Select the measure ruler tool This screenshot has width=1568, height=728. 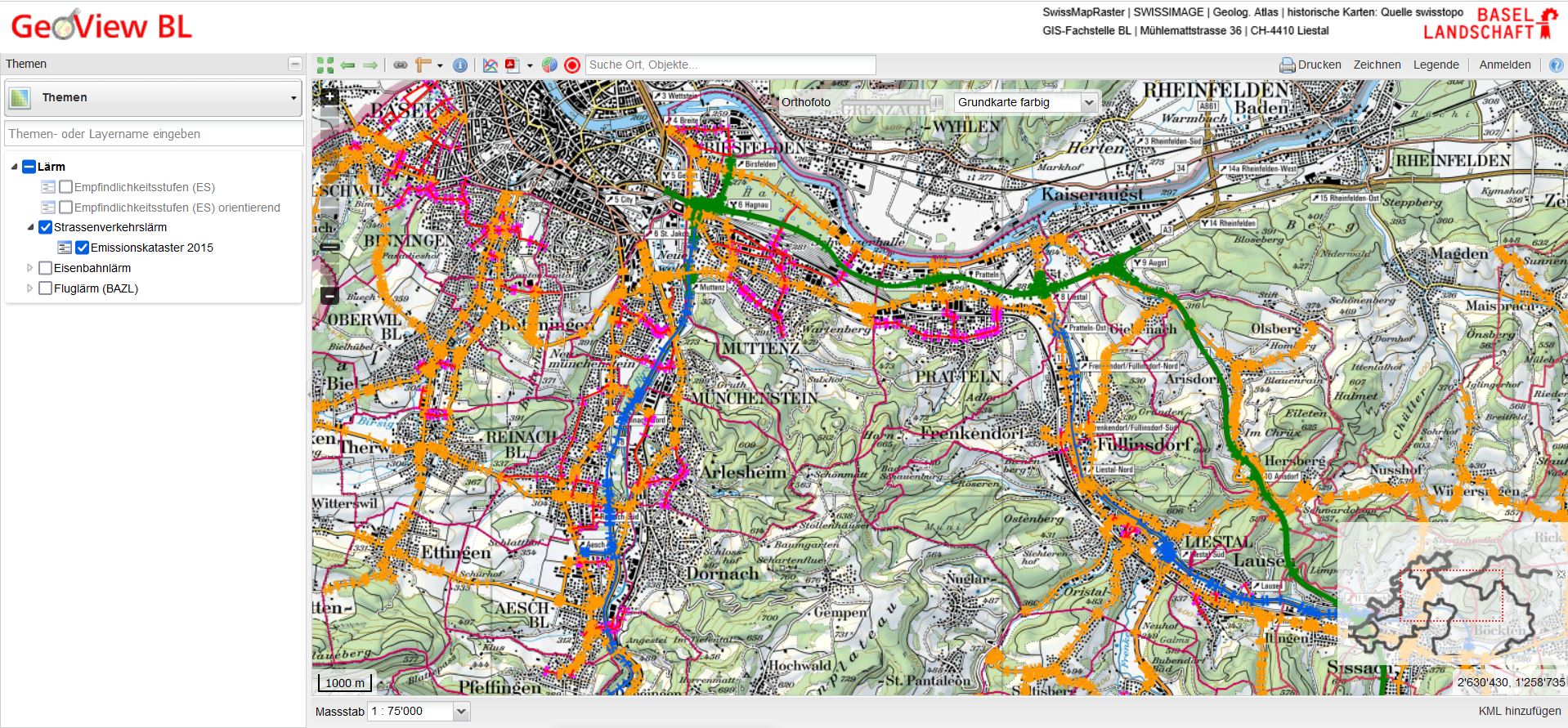pyautogui.click(x=423, y=65)
